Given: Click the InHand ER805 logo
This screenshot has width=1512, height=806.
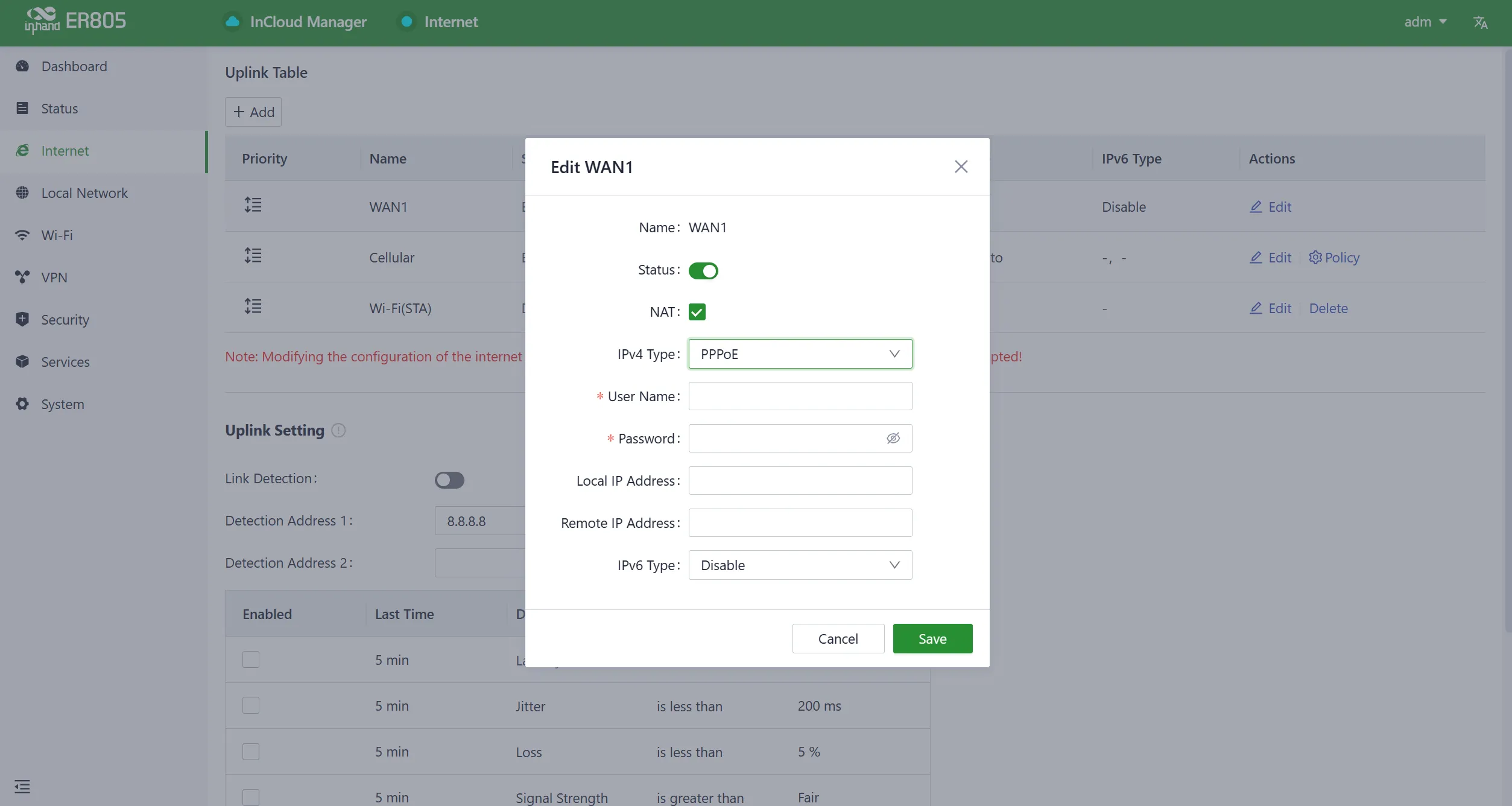Looking at the screenshot, I should point(75,21).
